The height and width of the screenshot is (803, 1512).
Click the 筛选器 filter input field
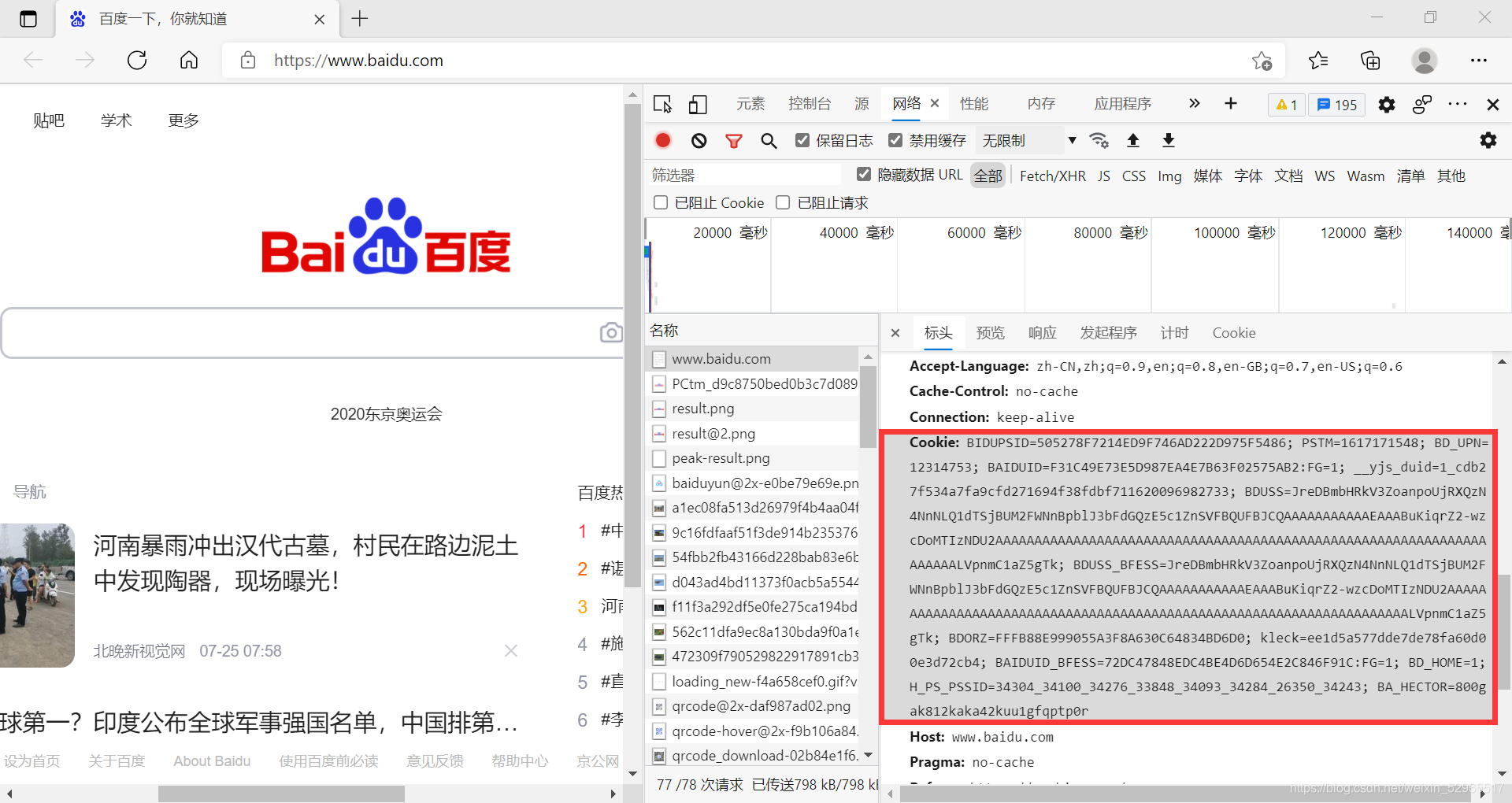pos(744,175)
